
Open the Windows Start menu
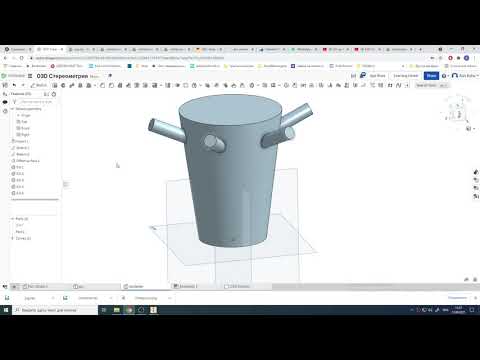pyautogui.click(x=6, y=310)
